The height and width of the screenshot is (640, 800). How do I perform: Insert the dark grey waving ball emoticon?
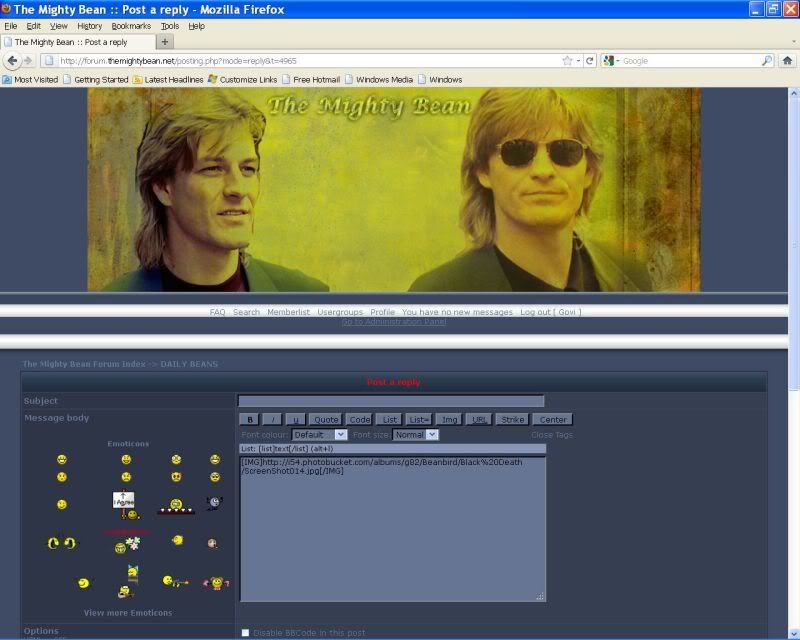pyautogui.click(x=214, y=503)
